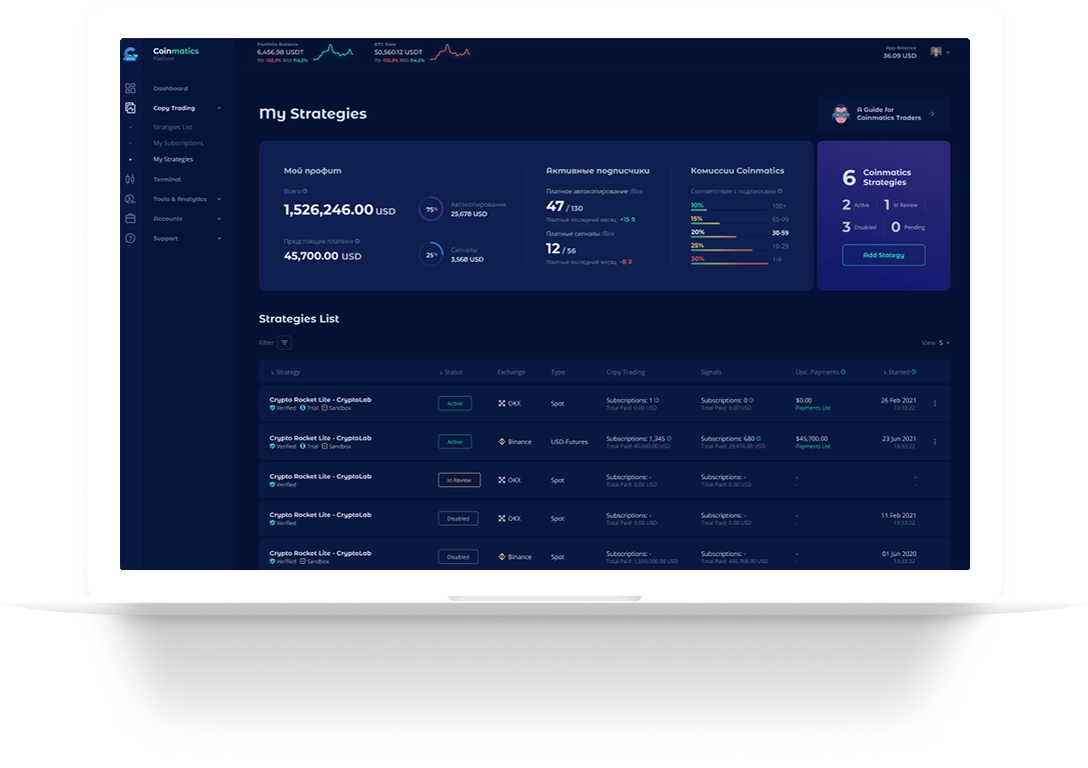Collapse the Copy Trading menu chevron

click(x=219, y=108)
